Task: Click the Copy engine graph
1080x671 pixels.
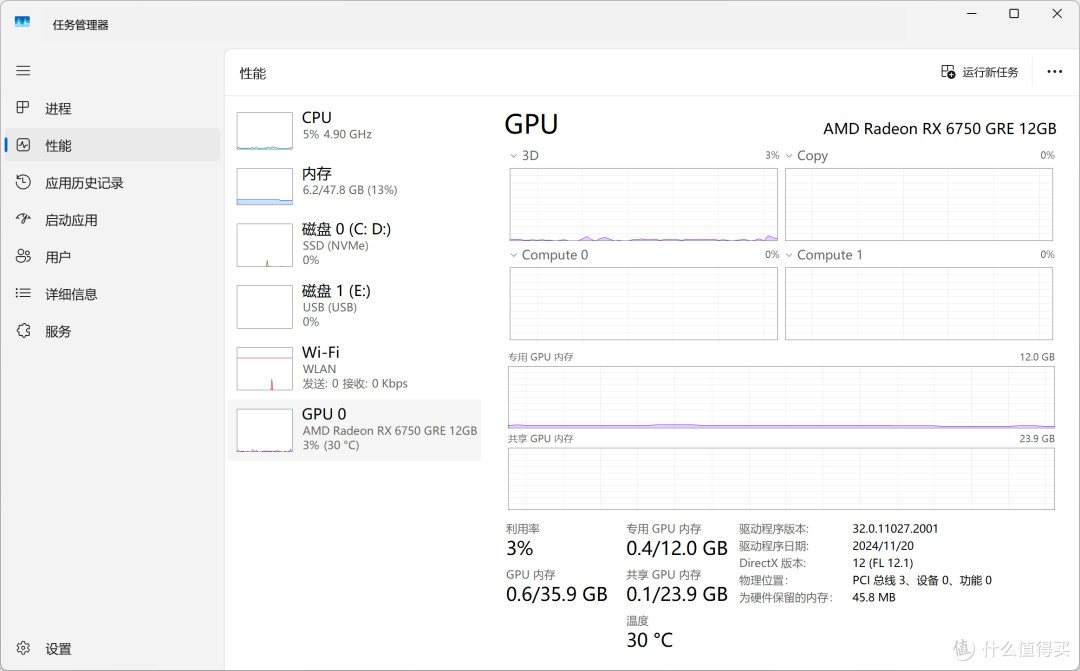Action: pyautogui.click(x=919, y=205)
